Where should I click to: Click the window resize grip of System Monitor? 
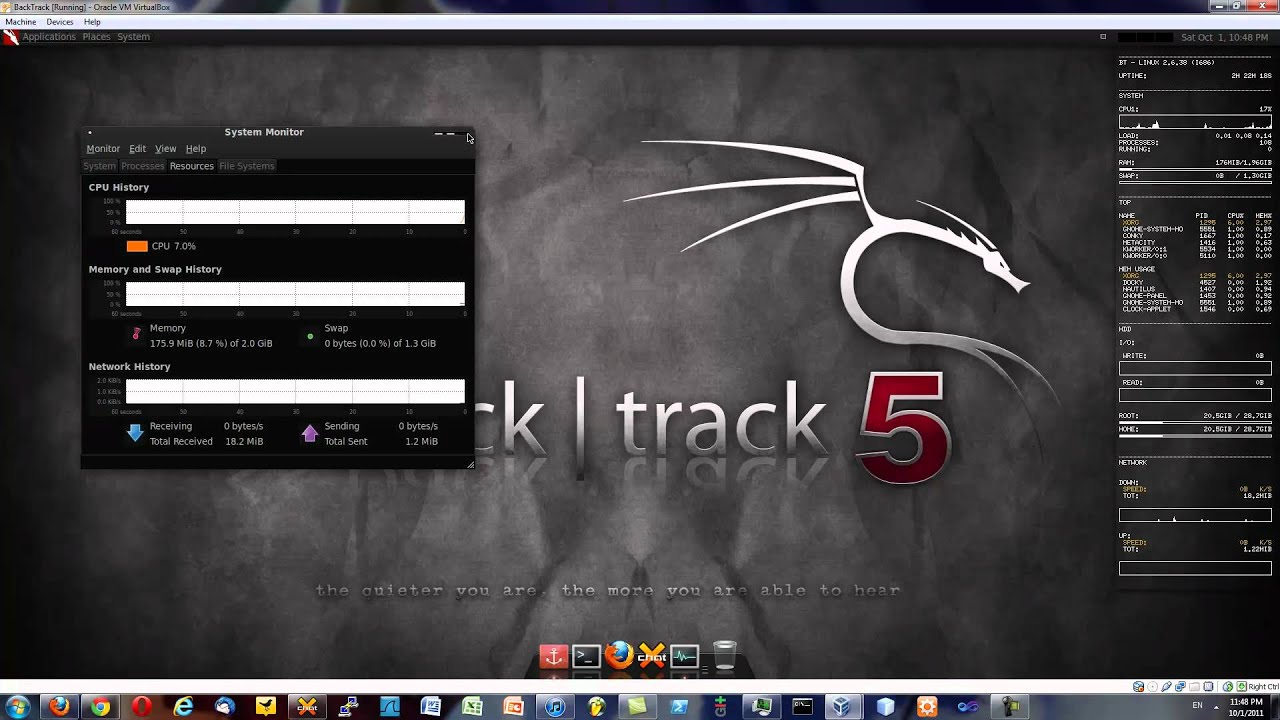pos(470,464)
